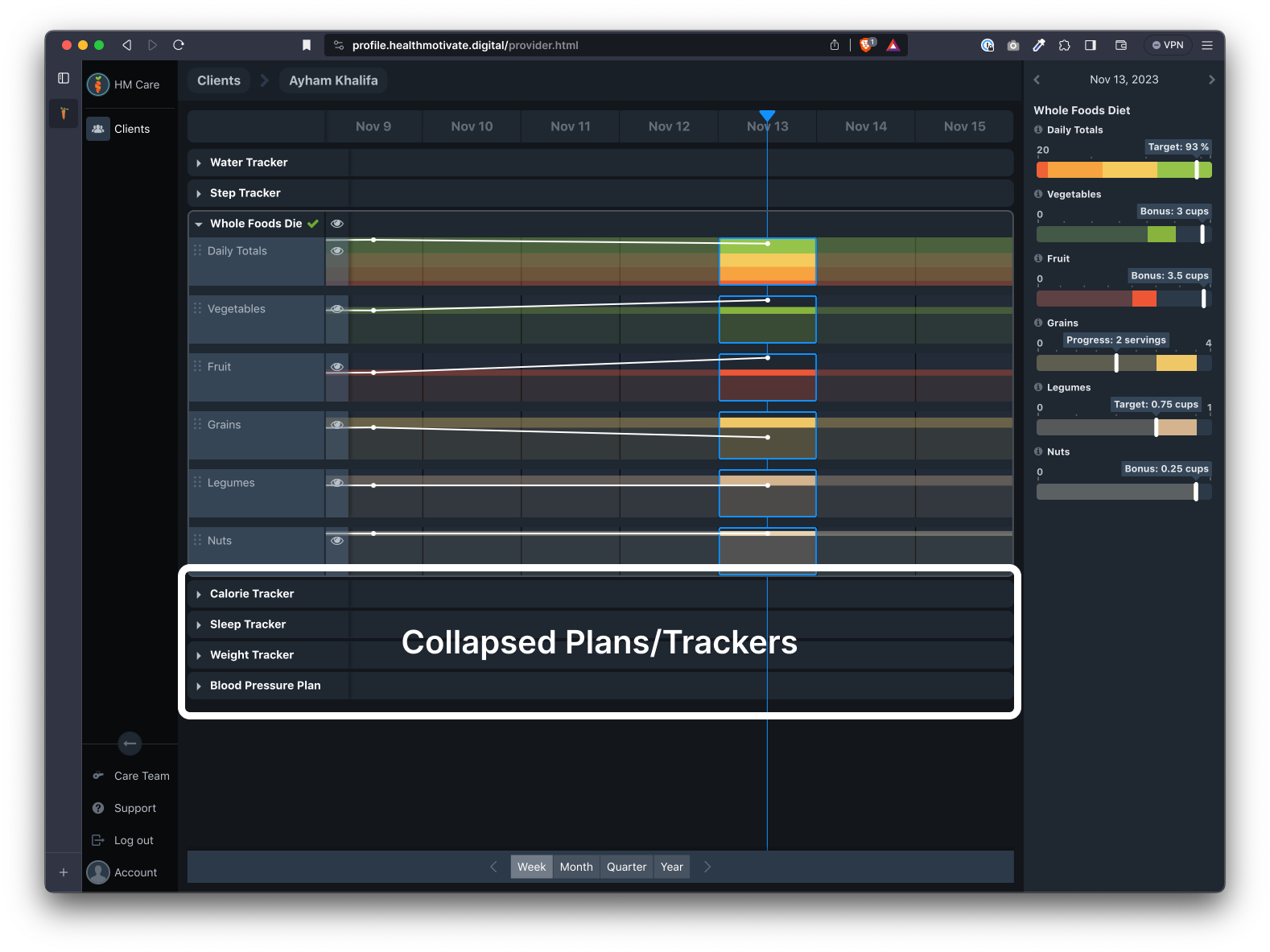Expand the Blood Pressure Plan row

(x=199, y=686)
